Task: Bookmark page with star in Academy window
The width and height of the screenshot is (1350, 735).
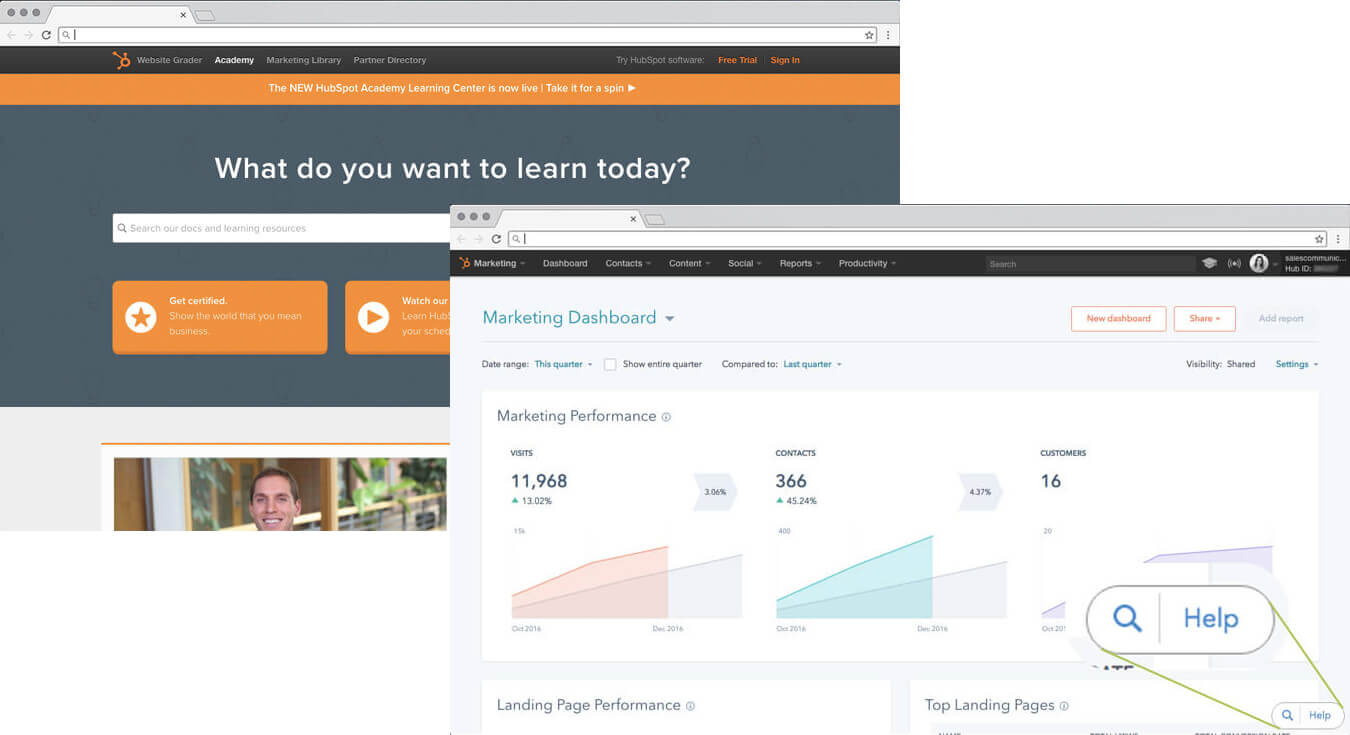Action: [869, 35]
